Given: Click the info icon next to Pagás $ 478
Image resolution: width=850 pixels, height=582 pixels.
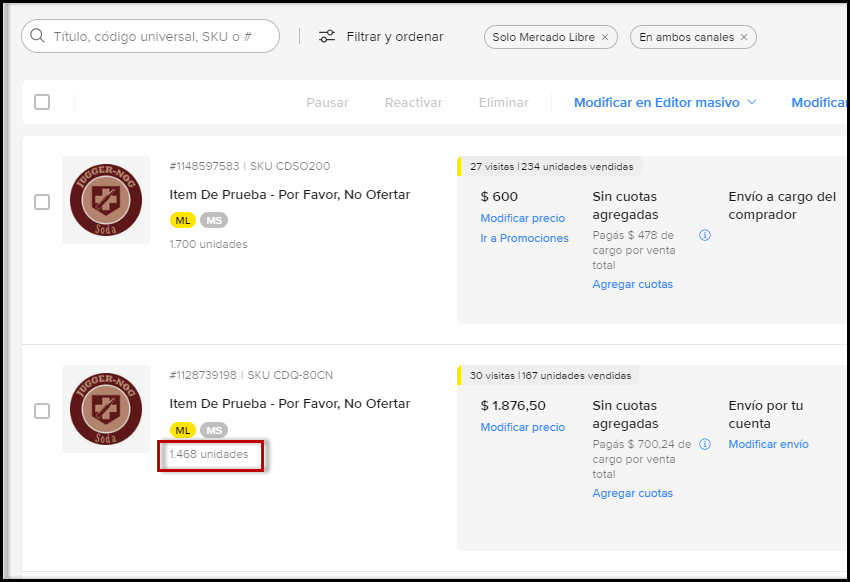Looking at the screenshot, I should [x=705, y=235].
